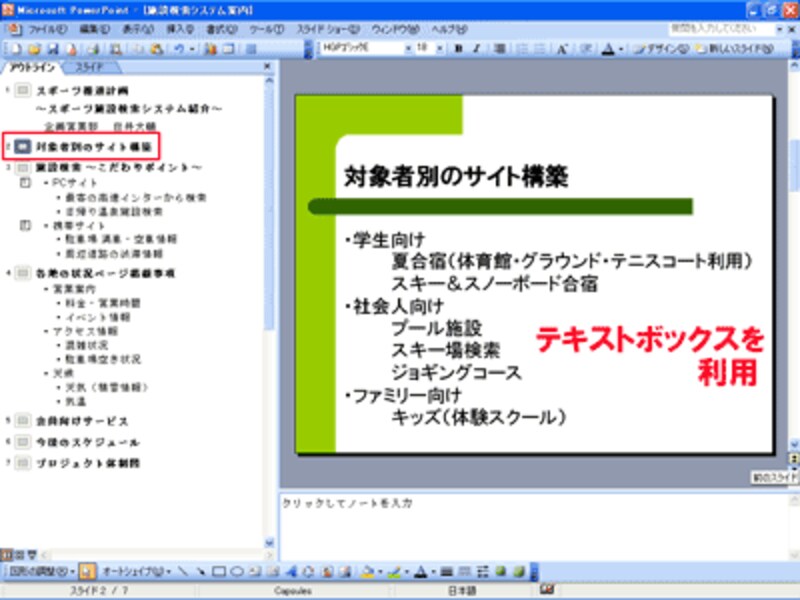Select slide 3 施設検索 in outline

click(x=118, y=167)
